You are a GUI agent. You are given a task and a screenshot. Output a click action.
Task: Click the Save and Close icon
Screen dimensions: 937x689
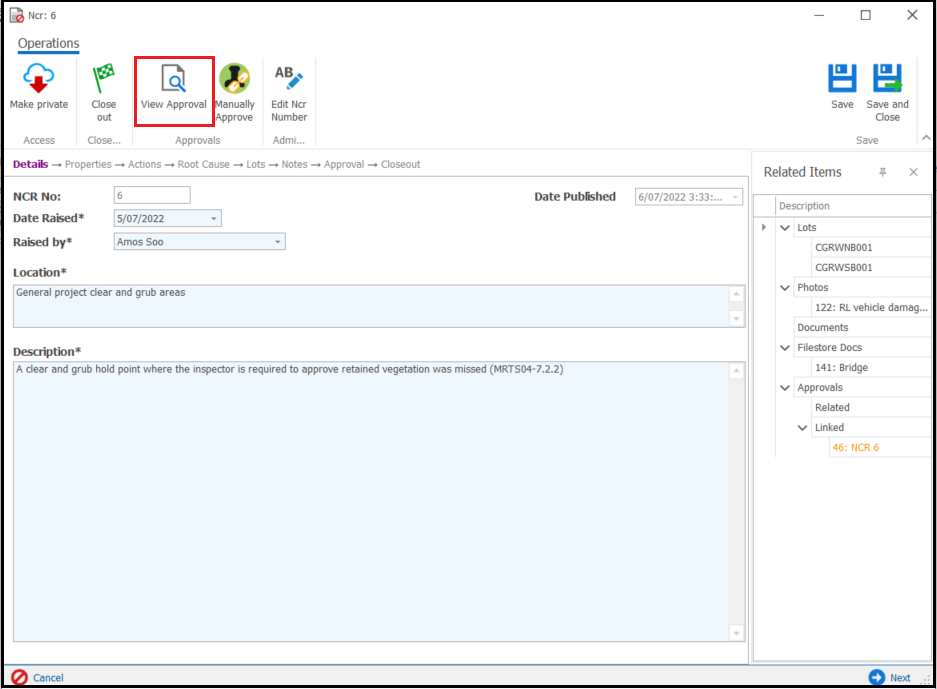pos(887,79)
